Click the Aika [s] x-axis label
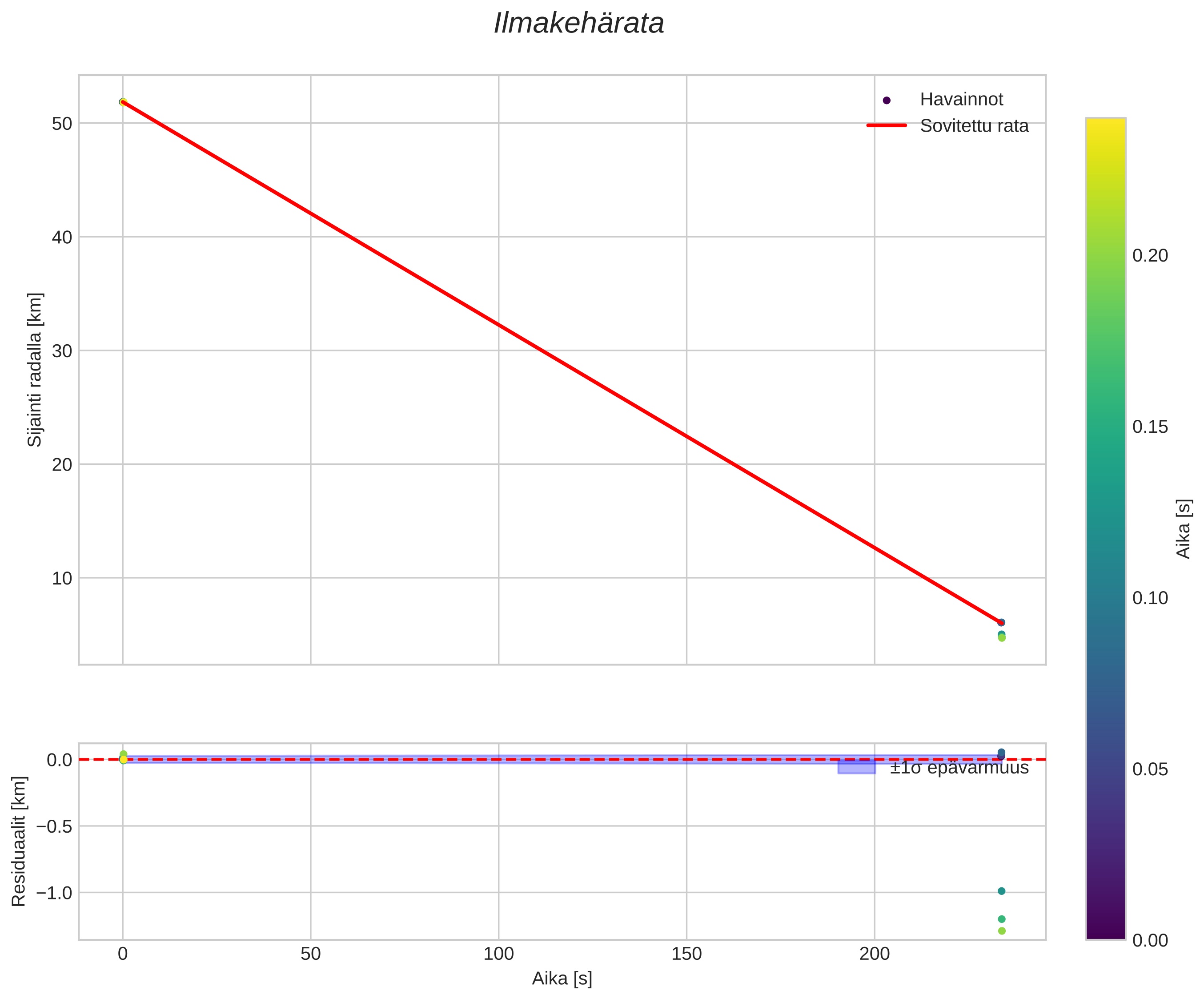Image resolution: width=1204 pixels, height=999 pixels. [562, 979]
